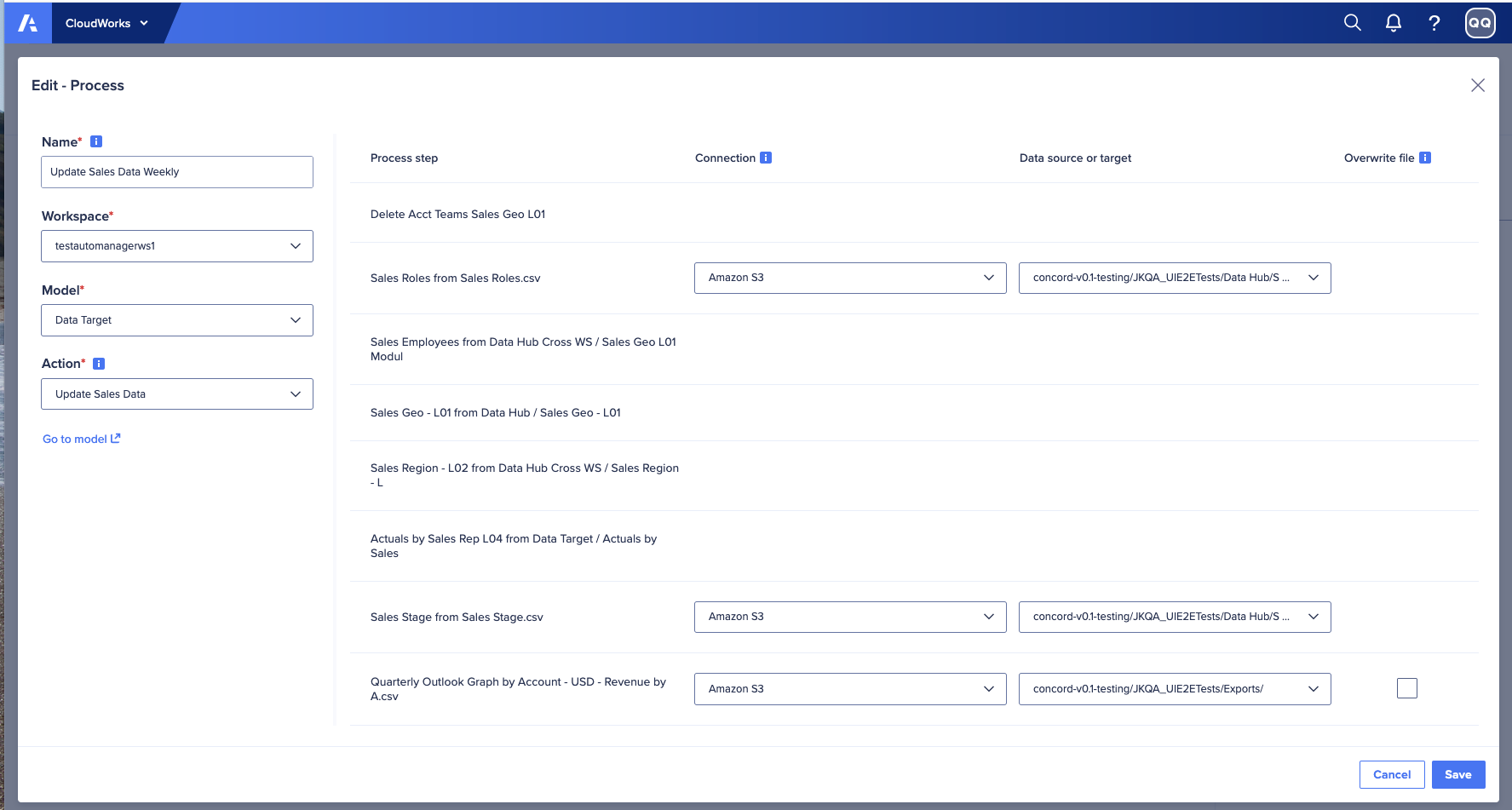Follow the Go to model link

point(82,439)
